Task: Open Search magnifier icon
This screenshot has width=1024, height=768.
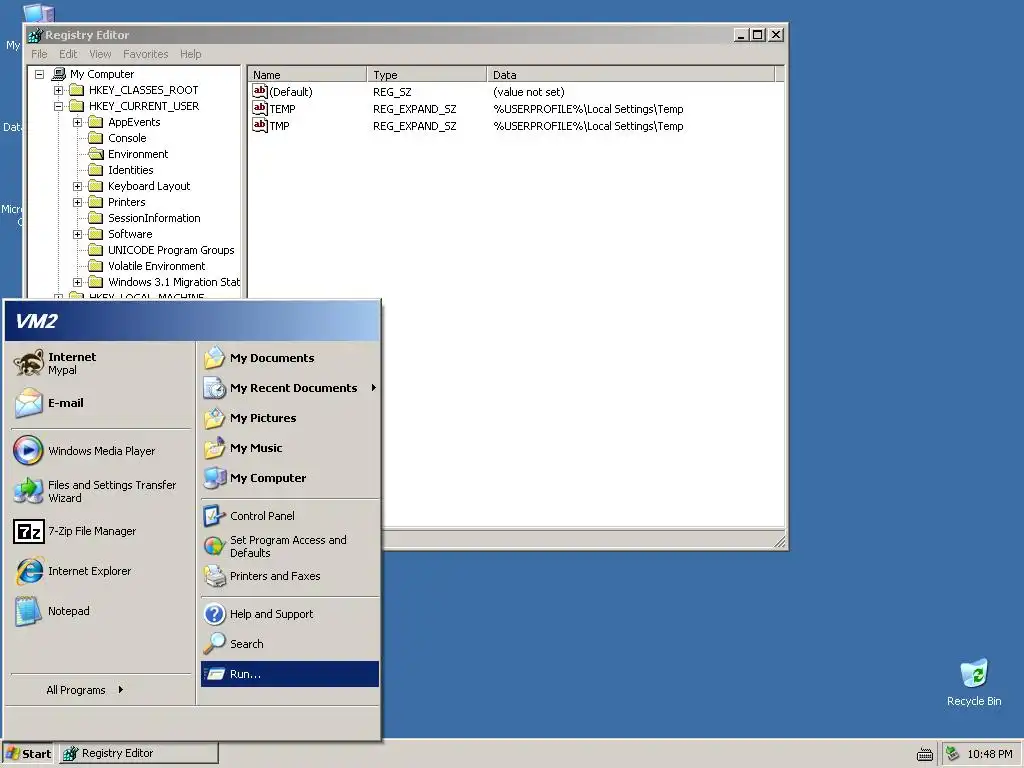Action: point(214,644)
